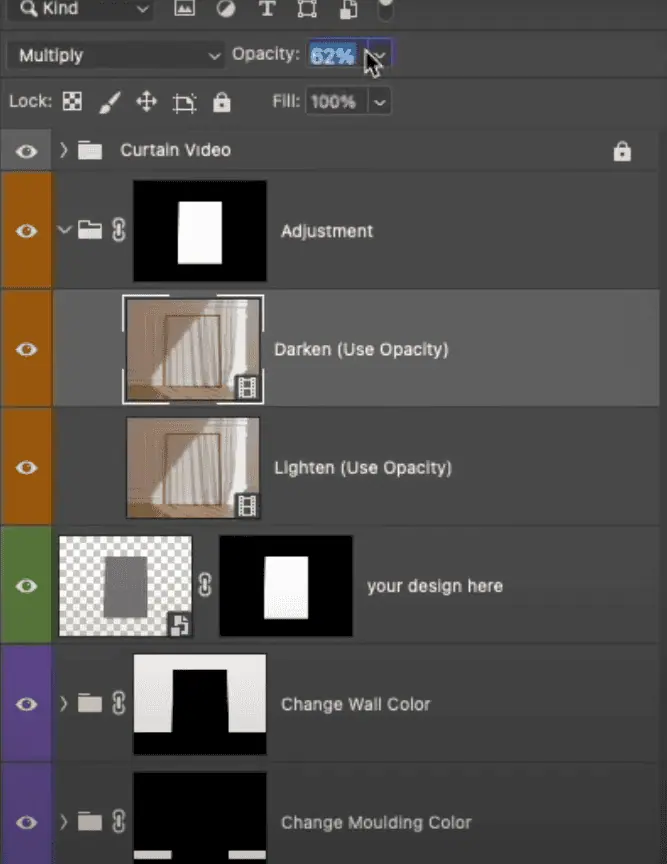The width and height of the screenshot is (667, 864).
Task: Open the Multiply blend mode dropdown
Action: pos(119,55)
